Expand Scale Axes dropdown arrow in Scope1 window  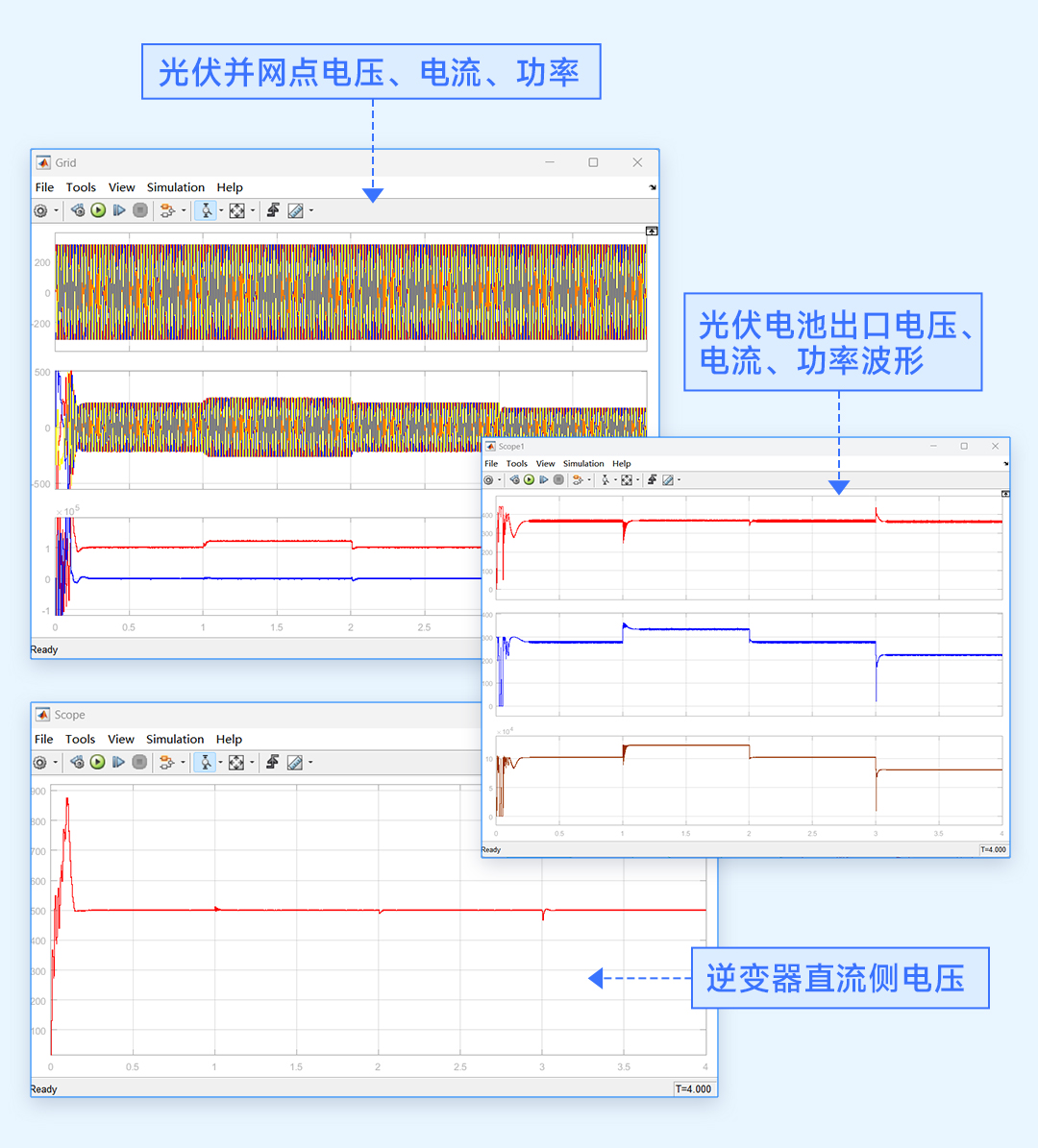(x=638, y=480)
